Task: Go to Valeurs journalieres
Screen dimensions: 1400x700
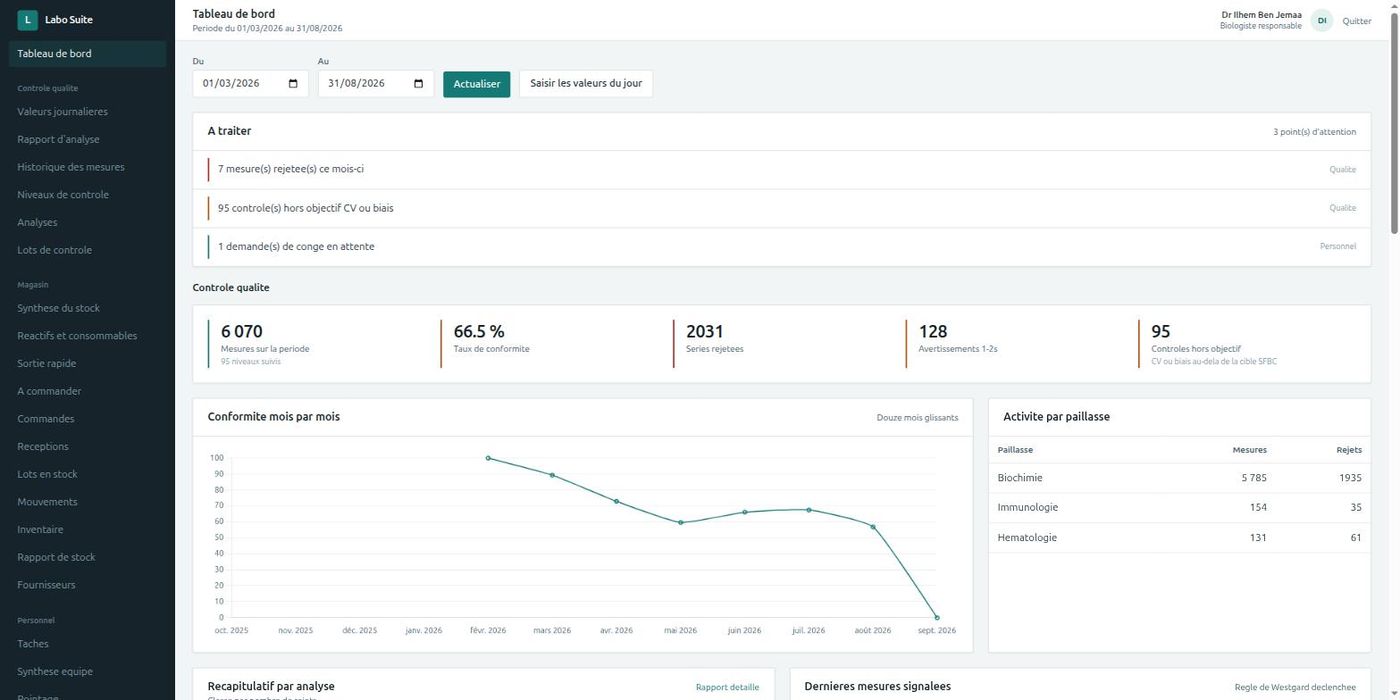Action: [x=62, y=112]
